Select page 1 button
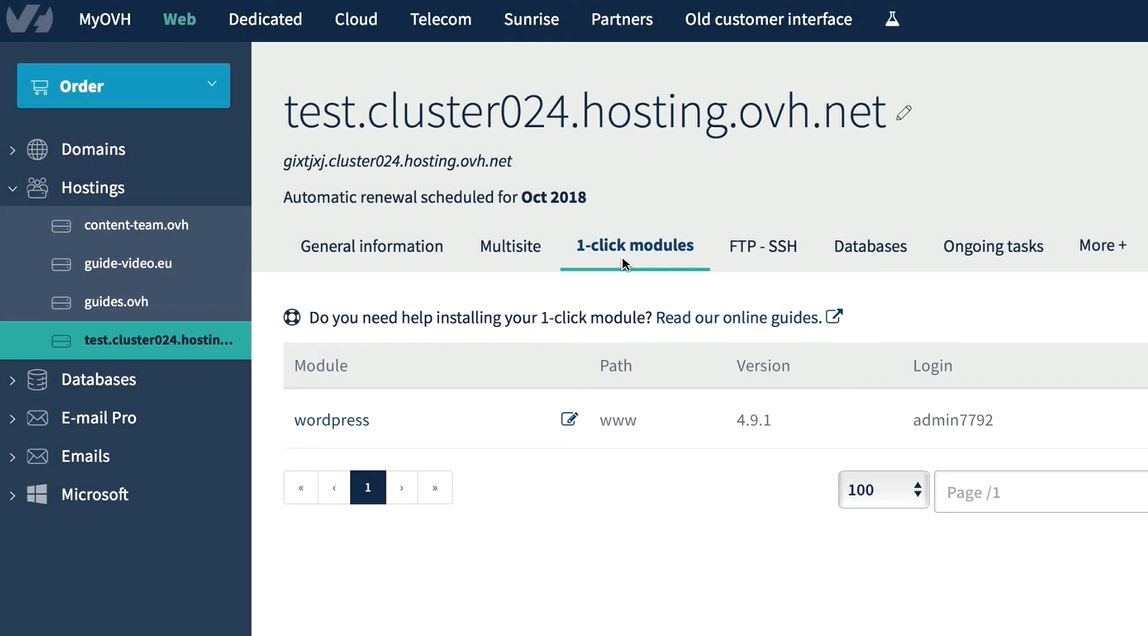Image resolution: width=1148 pixels, height=636 pixels. pyautogui.click(x=368, y=487)
